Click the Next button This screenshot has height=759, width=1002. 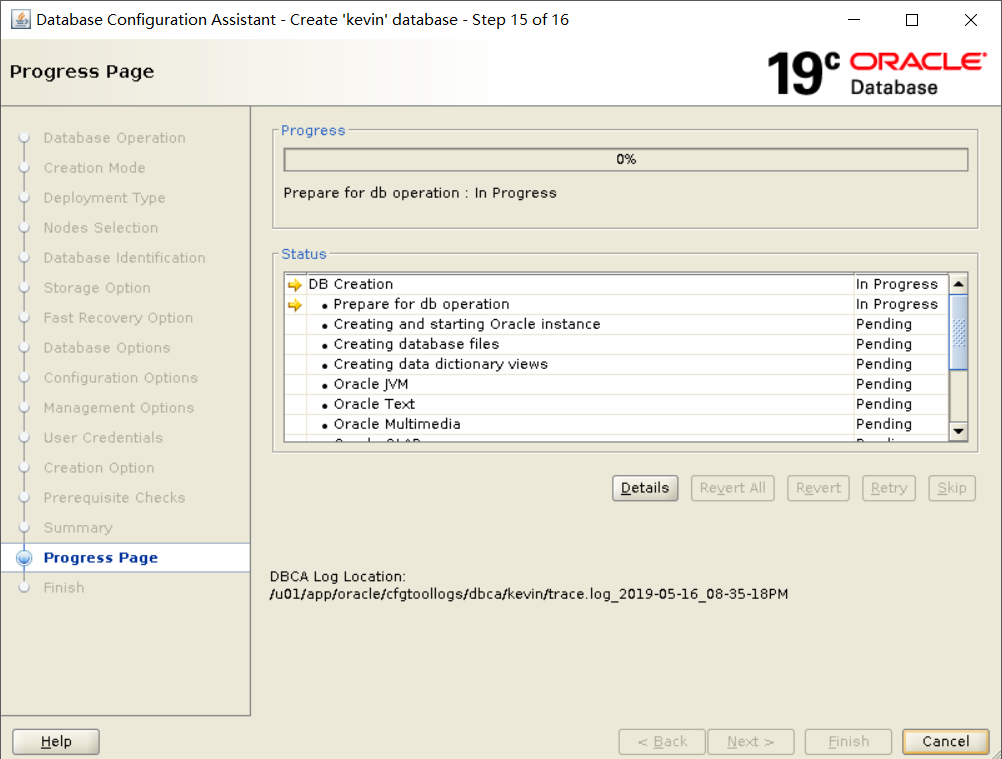click(x=751, y=742)
